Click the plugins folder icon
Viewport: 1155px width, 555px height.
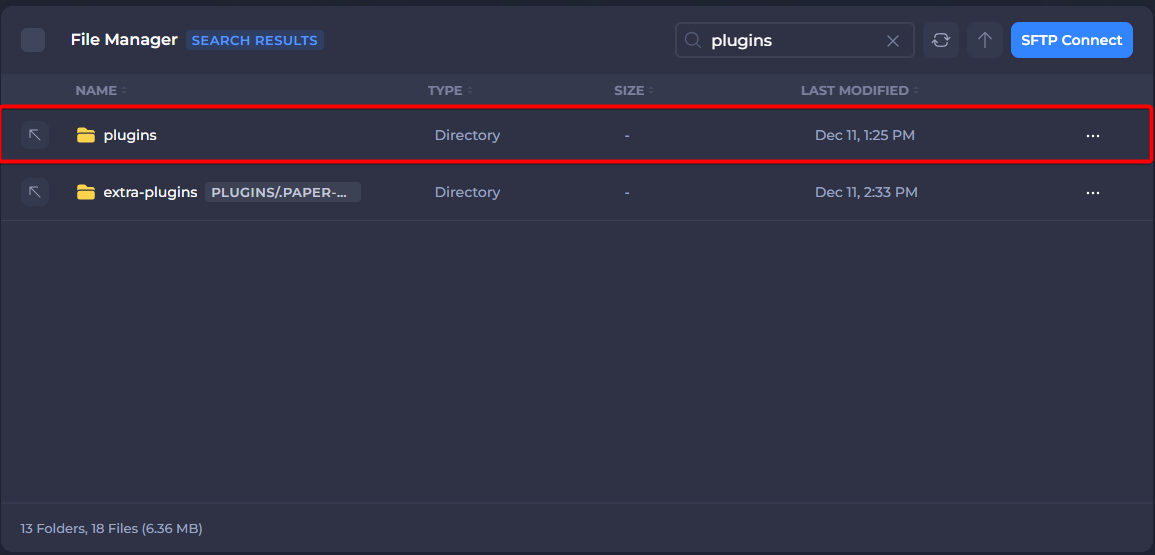point(86,135)
